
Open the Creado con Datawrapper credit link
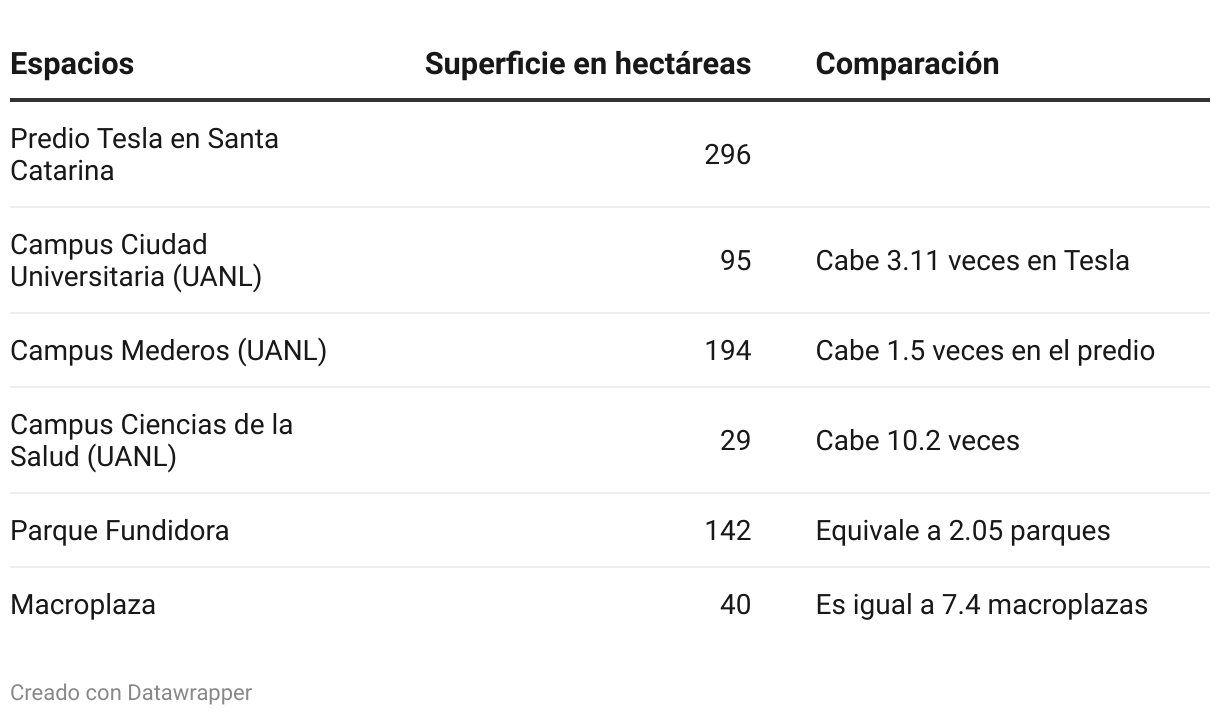(131, 692)
